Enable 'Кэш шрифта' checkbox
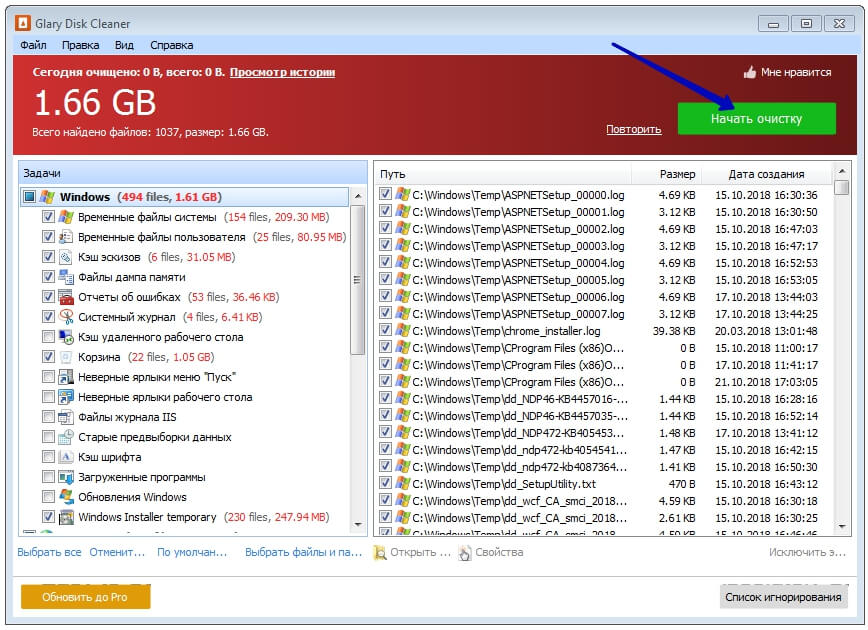Viewport: 868px width, 630px height. 48,457
